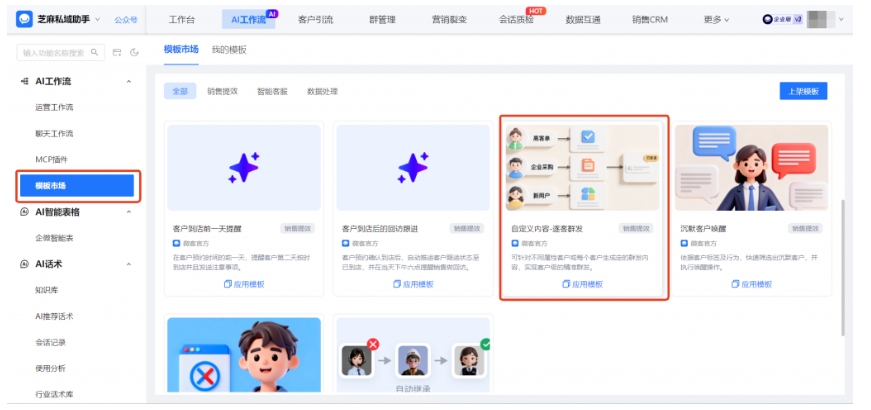Apply template for 沉默客户唤醒
Screen dimensions: 871x410
(751, 284)
